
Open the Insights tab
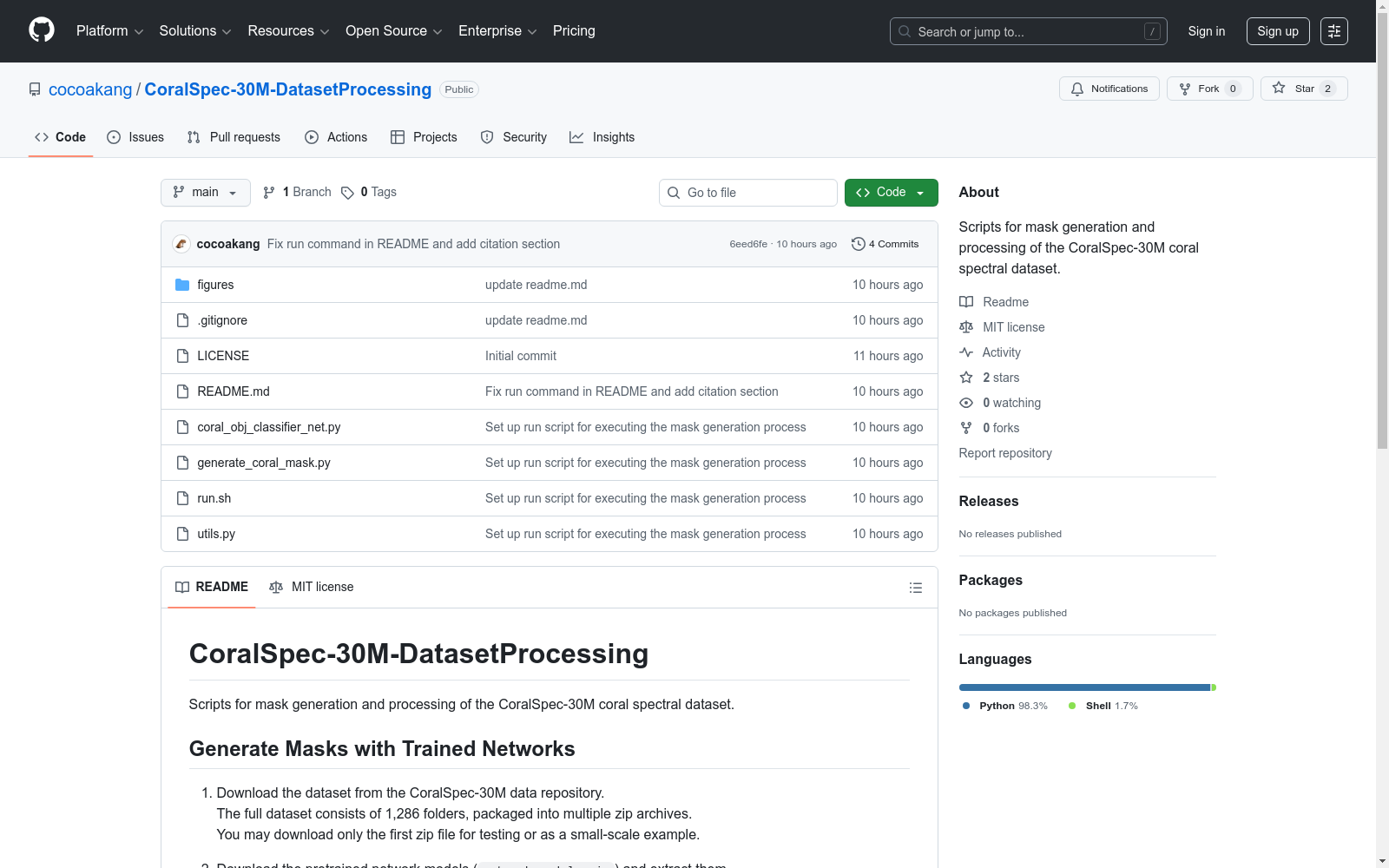tap(602, 137)
